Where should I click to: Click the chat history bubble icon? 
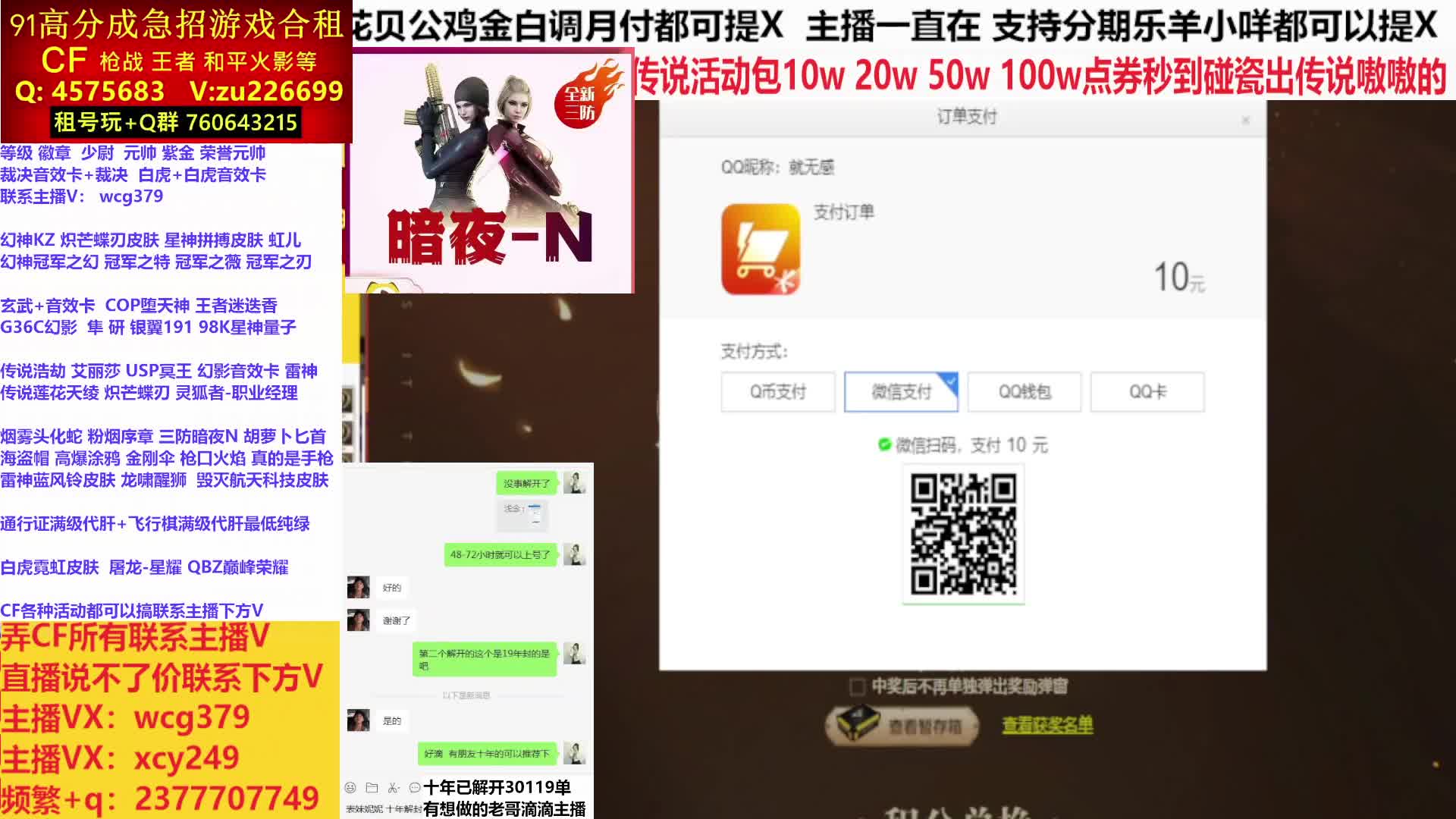414,788
